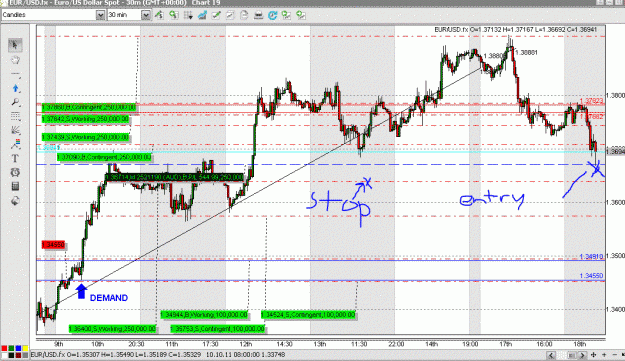625x361 pixels.
Task: Pick the red color swatch
Action: pyautogui.click(x=4, y=349)
